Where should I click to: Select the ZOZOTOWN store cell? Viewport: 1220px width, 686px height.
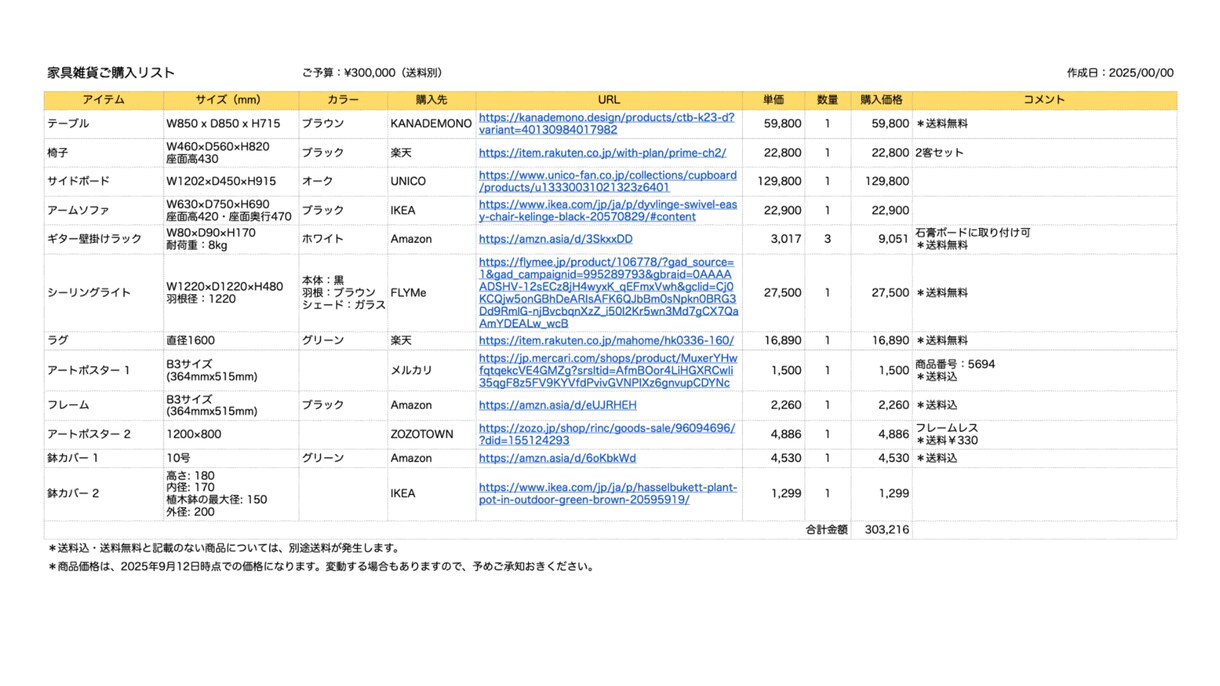tap(431, 434)
